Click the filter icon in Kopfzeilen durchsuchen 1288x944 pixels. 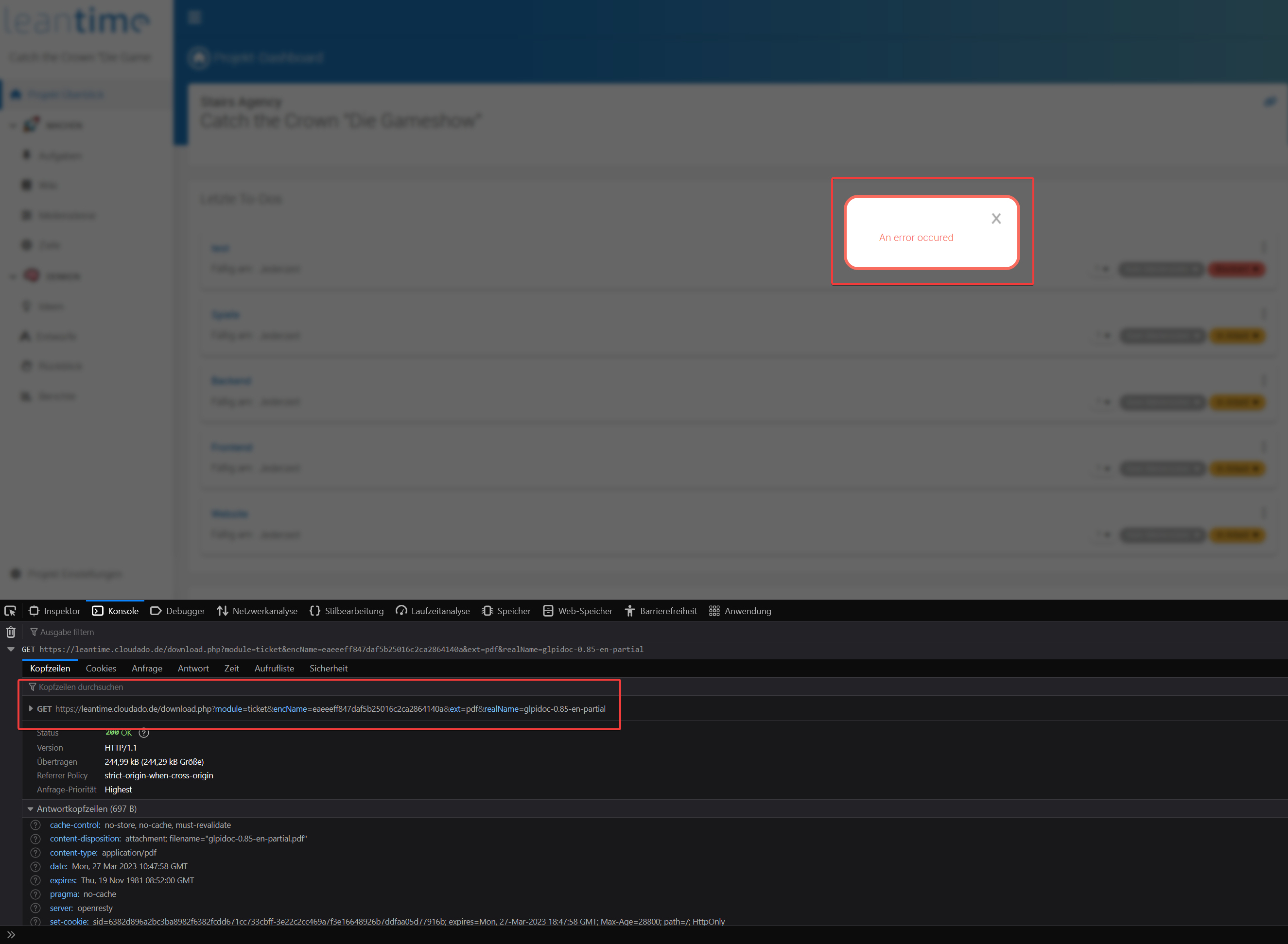click(32, 687)
